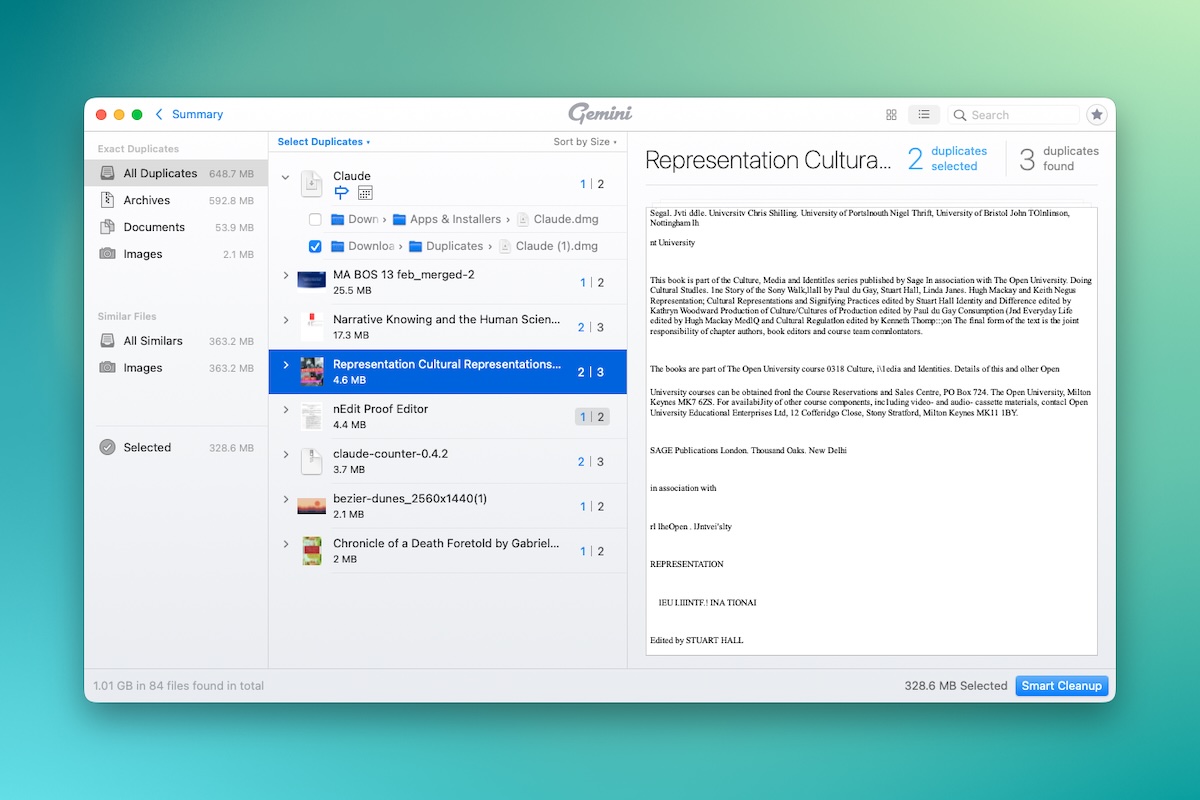Check the Claude.dmg checkbox

point(315,219)
